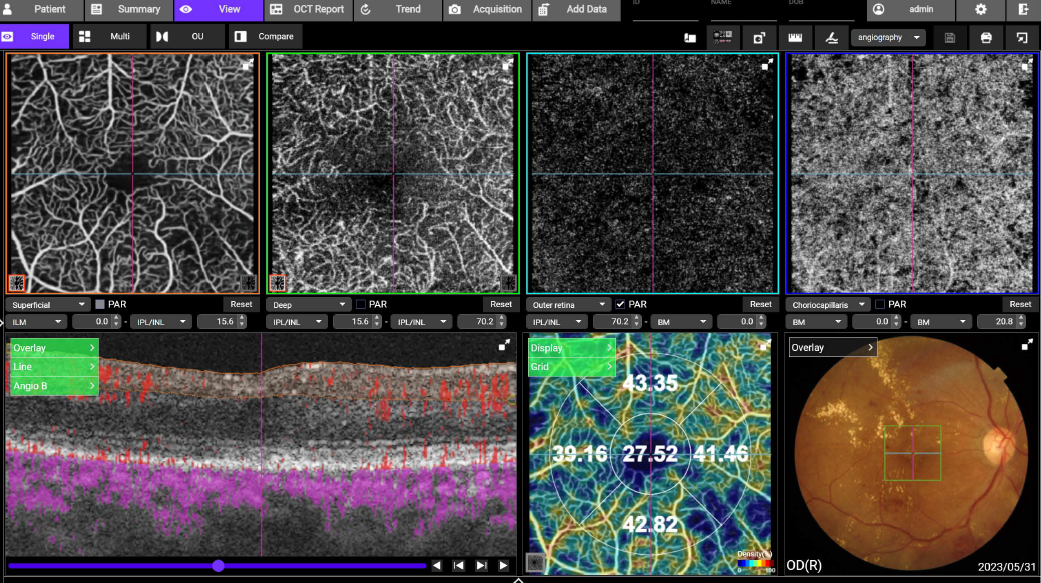Switch to the OCT Report tab
Image resolution: width=1041 pixels, height=583 pixels.
click(x=309, y=10)
